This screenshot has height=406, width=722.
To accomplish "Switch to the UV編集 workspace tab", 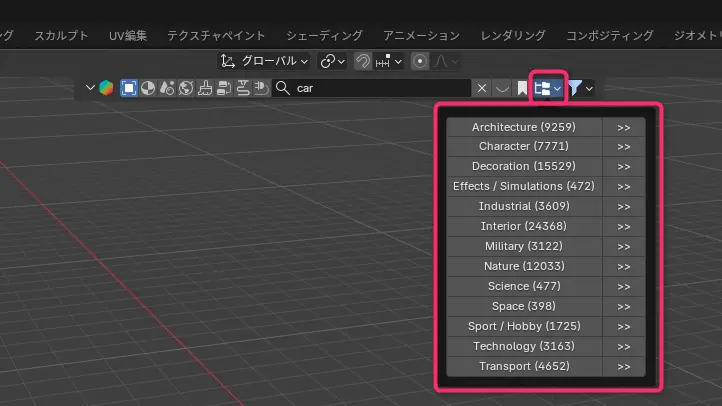I will point(128,35).
